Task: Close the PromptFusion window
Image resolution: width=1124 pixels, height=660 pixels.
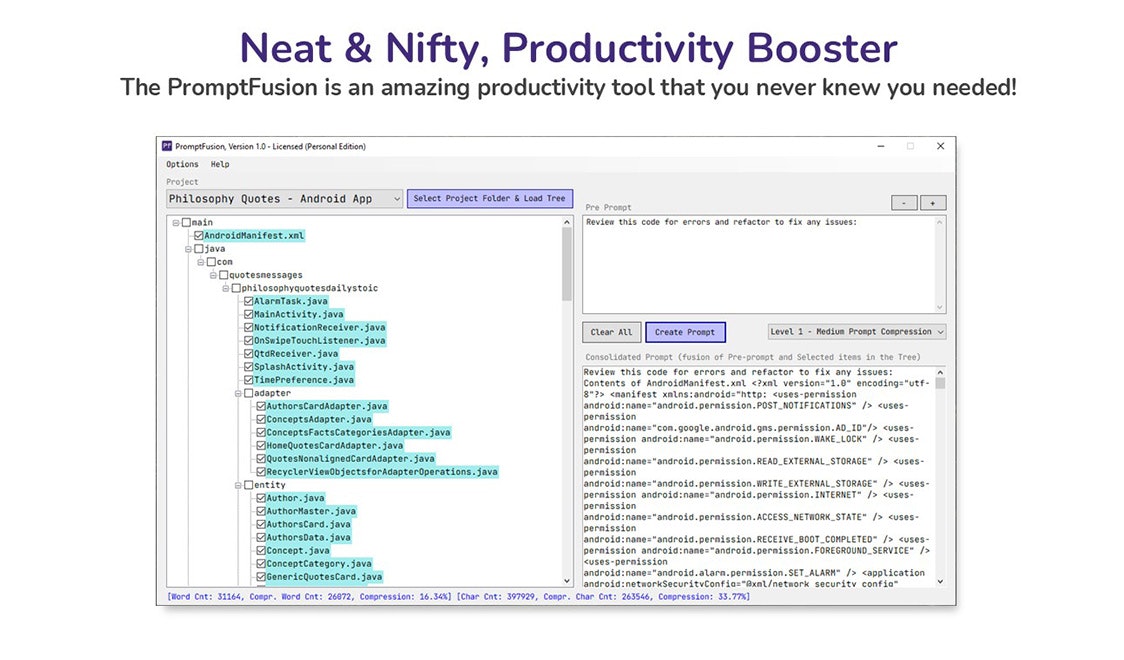Action: (x=940, y=146)
